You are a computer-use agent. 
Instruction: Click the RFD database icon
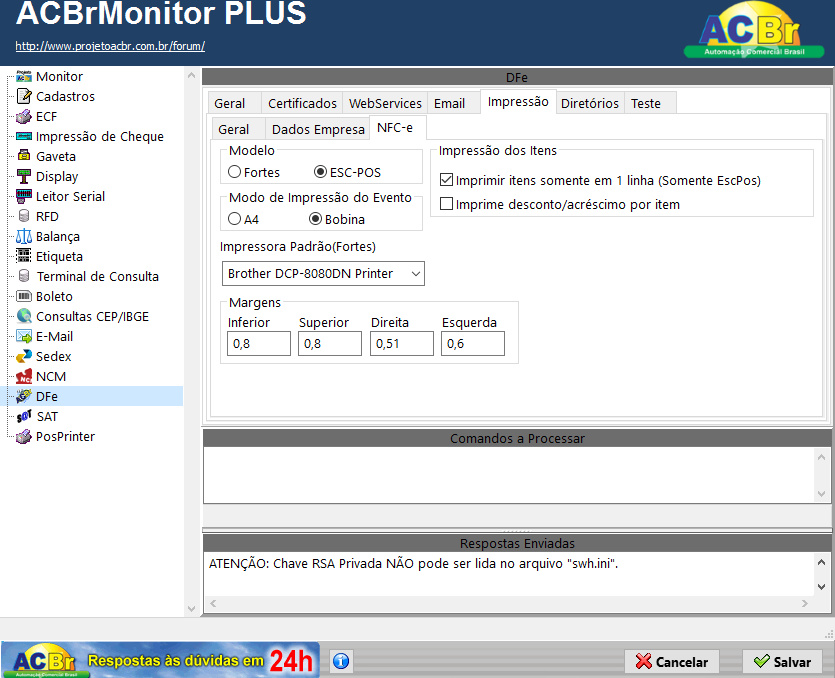(x=24, y=216)
